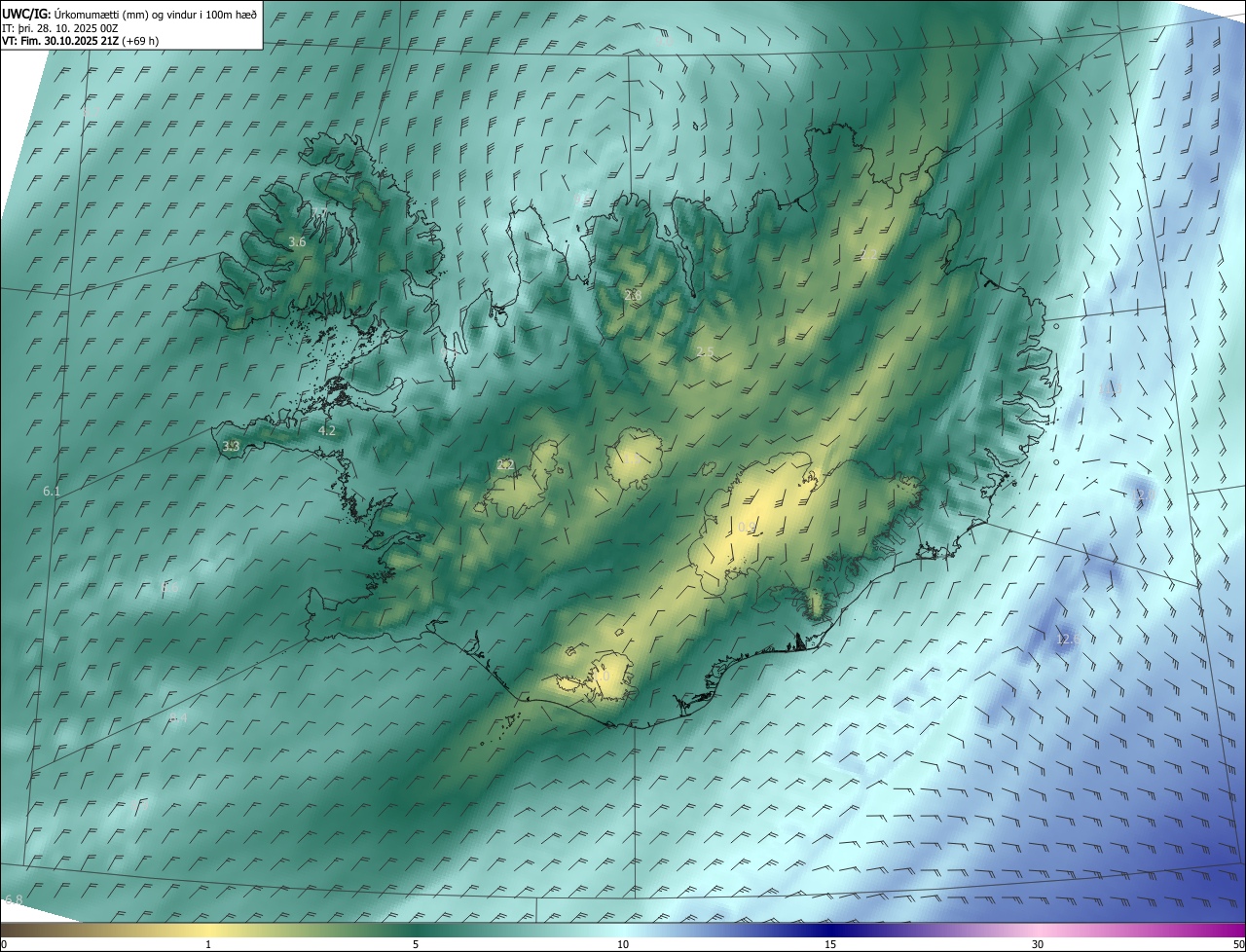
Task: Click the "UWC/IG: Úrkomumætti" map title line
Action: (x=130, y=14)
